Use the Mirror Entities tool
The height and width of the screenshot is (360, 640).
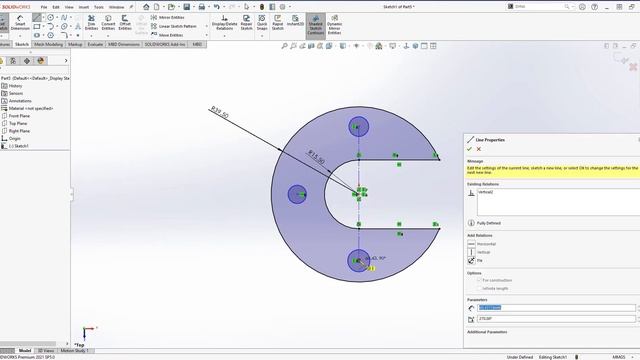[167, 18]
